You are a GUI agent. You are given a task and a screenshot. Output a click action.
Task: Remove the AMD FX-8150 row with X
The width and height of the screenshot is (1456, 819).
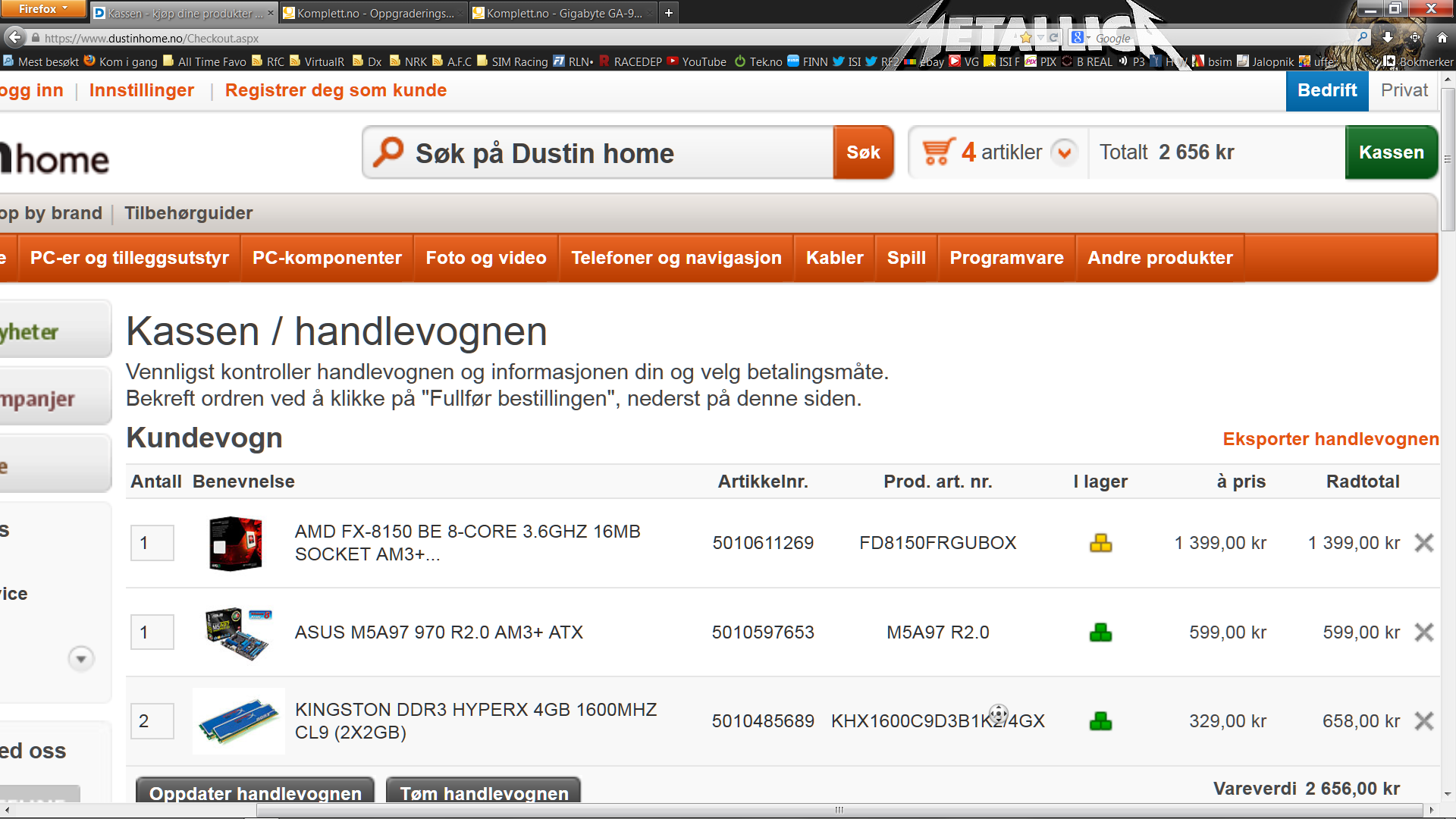coord(1424,543)
